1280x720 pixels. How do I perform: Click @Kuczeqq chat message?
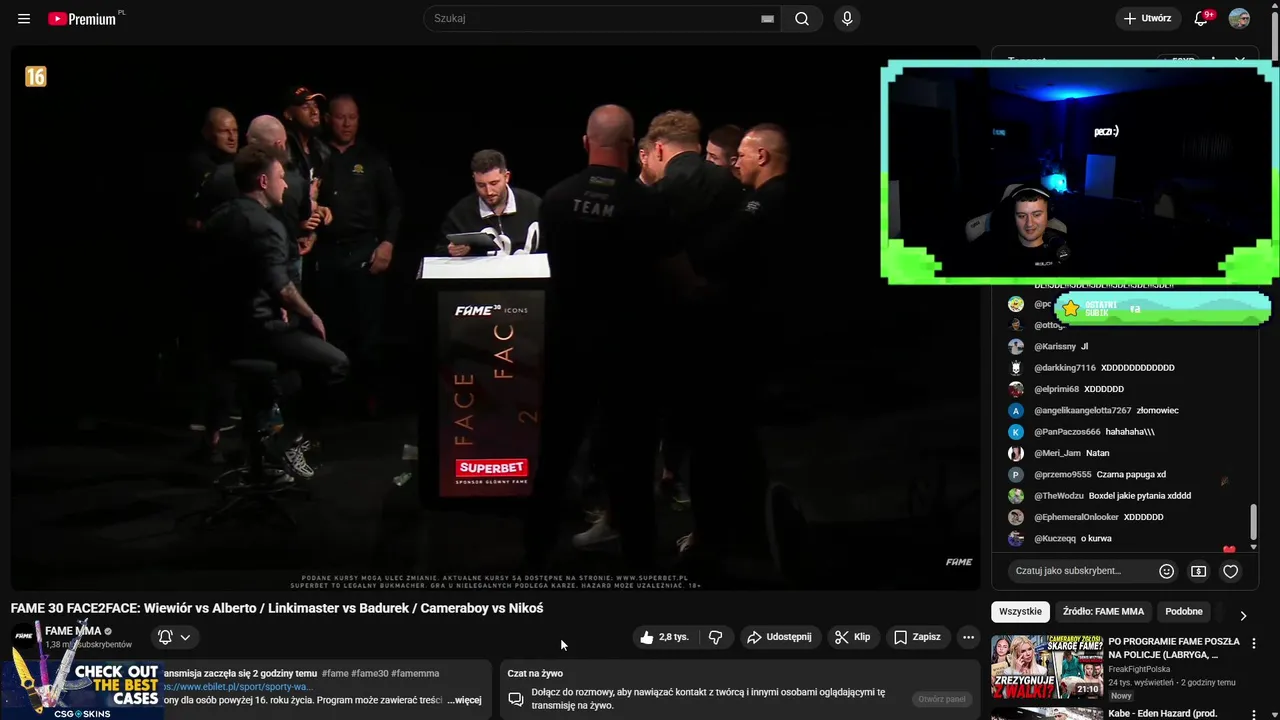1073,539
